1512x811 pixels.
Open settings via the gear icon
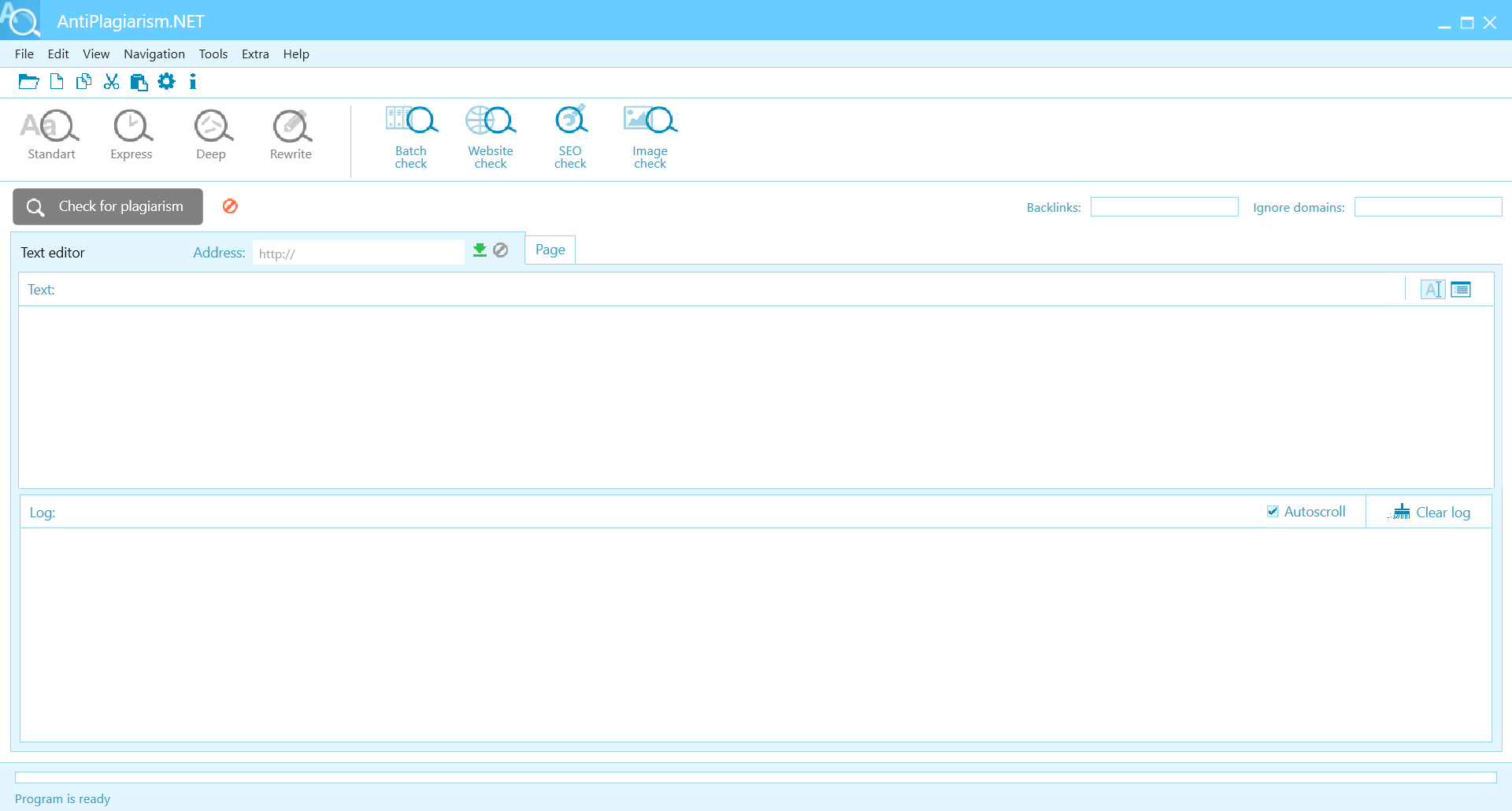(167, 81)
